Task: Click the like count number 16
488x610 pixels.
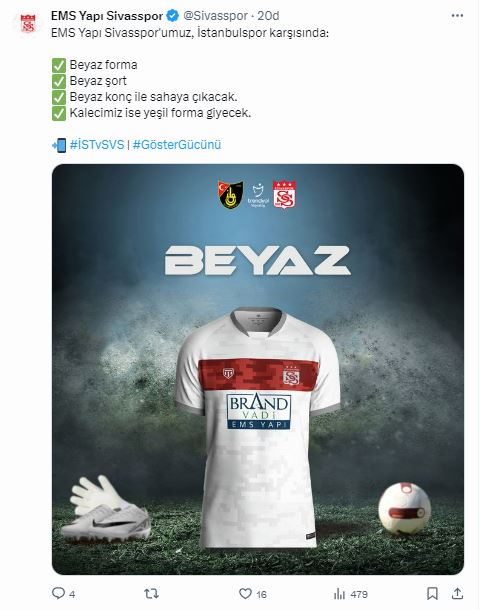Action: [x=262, y=594]
